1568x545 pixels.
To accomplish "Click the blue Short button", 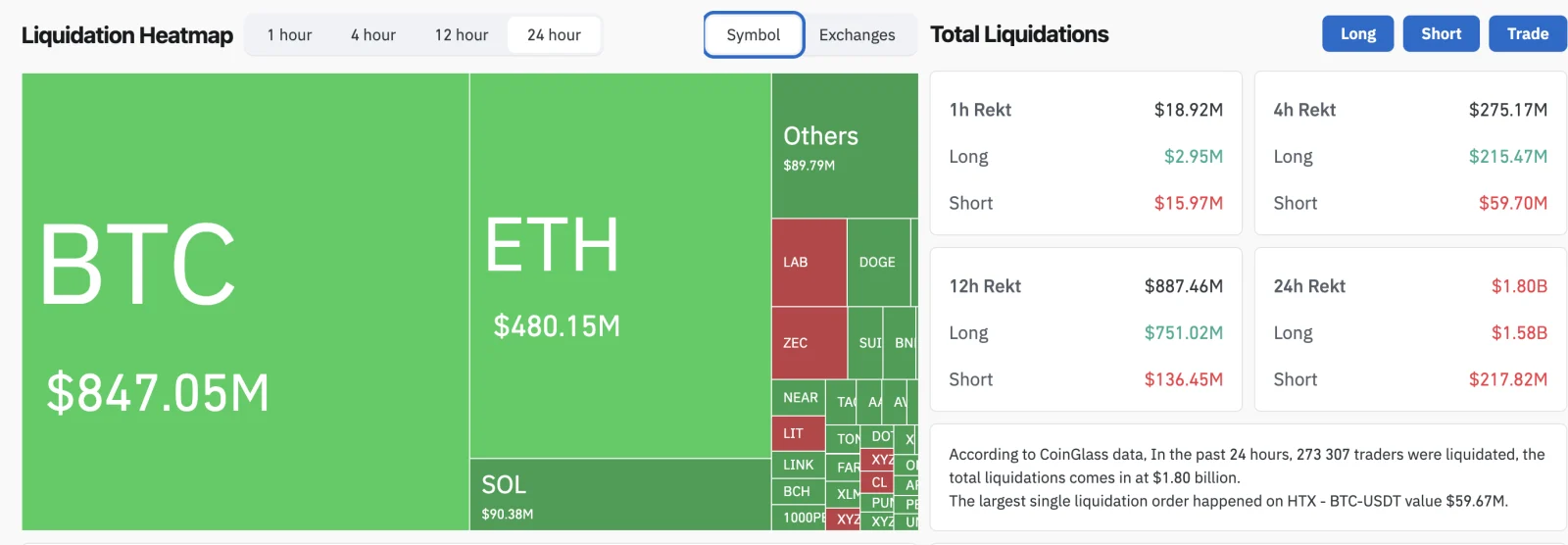I will [x=1442, y=33].
